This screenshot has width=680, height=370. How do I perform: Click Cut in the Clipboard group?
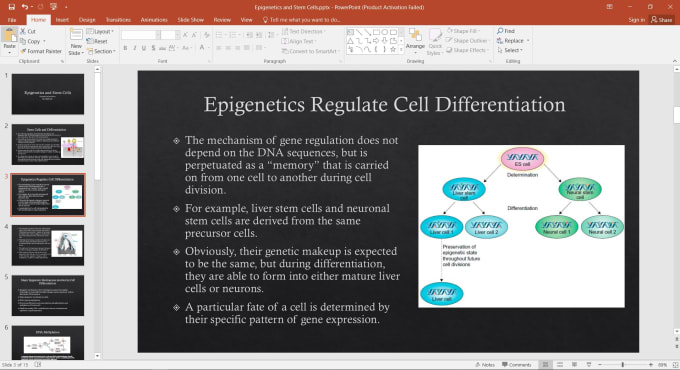[x=28, y=31]
